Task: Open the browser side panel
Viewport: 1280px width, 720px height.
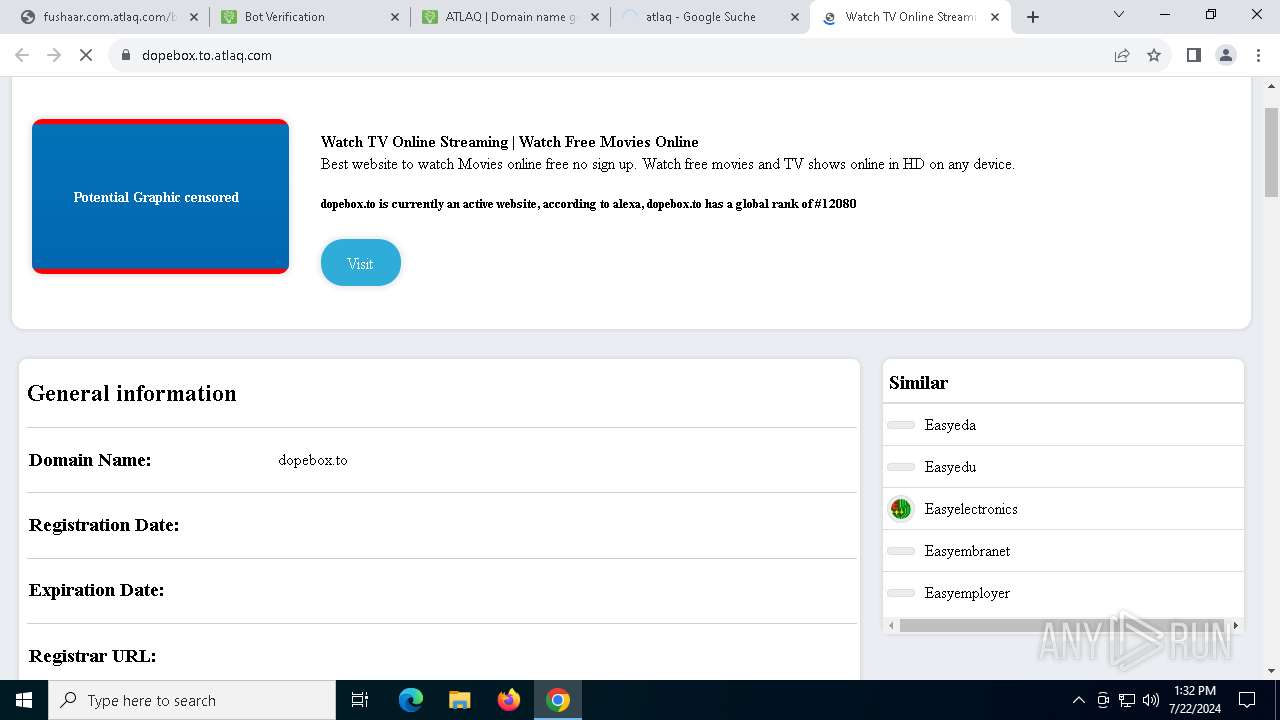Action: [1194, 55]
